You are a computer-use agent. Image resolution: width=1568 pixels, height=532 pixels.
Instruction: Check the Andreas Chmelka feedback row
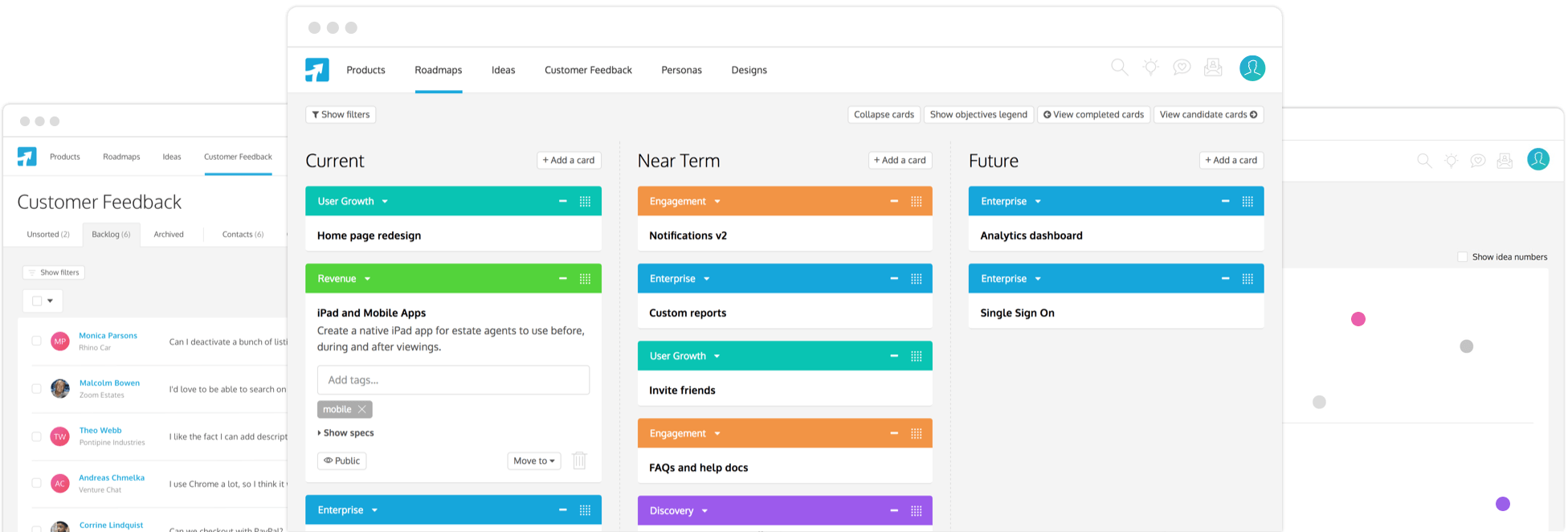[x=36, y=483]
